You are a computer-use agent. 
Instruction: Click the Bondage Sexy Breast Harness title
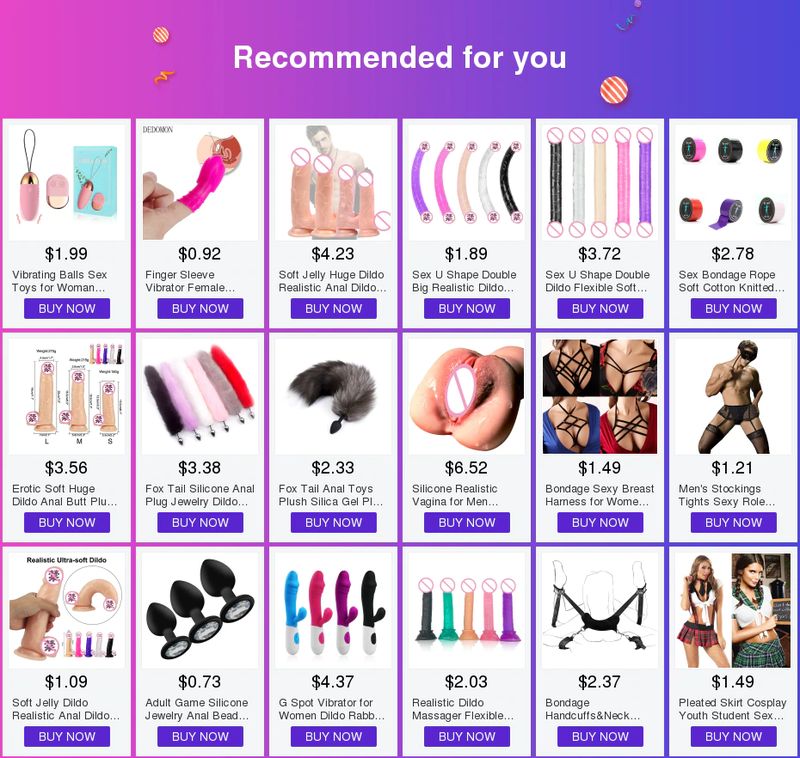pos(599,495)
